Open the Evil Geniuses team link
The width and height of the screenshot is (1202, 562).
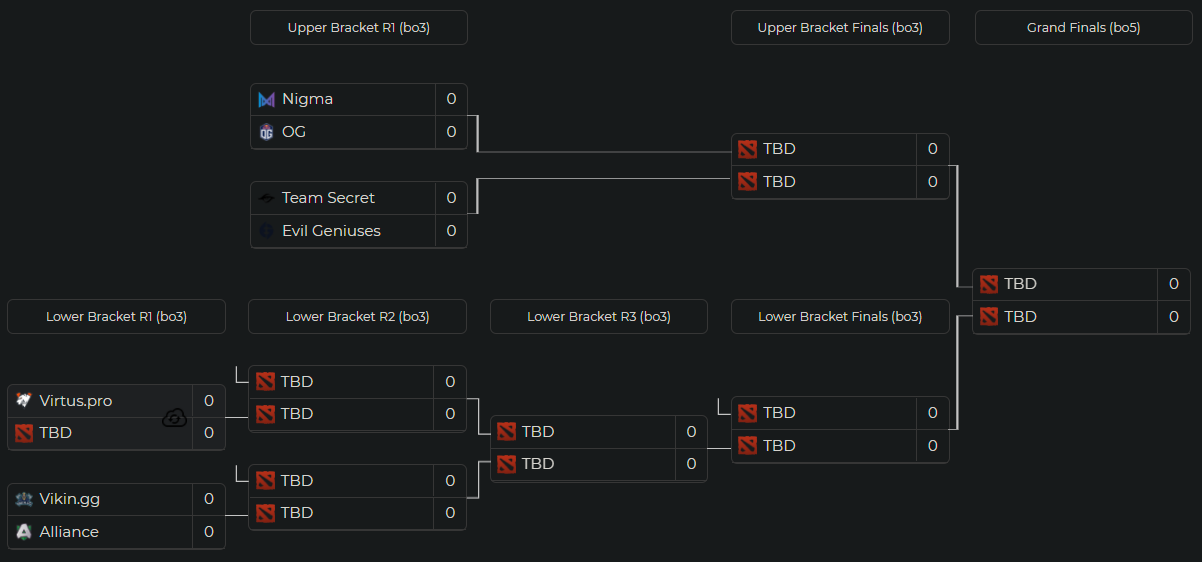331,231
